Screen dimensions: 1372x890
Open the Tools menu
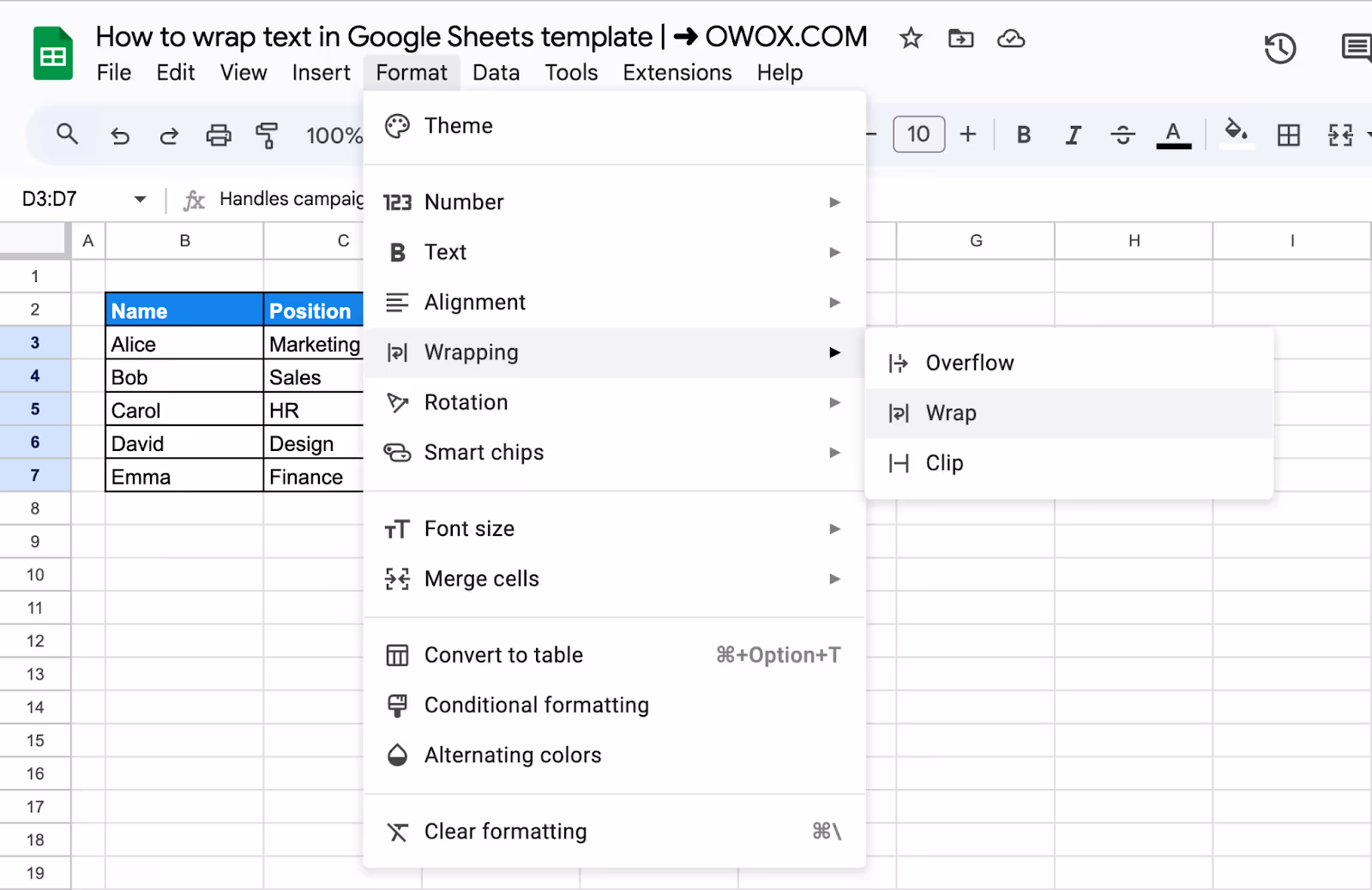(x=571, y=73)
